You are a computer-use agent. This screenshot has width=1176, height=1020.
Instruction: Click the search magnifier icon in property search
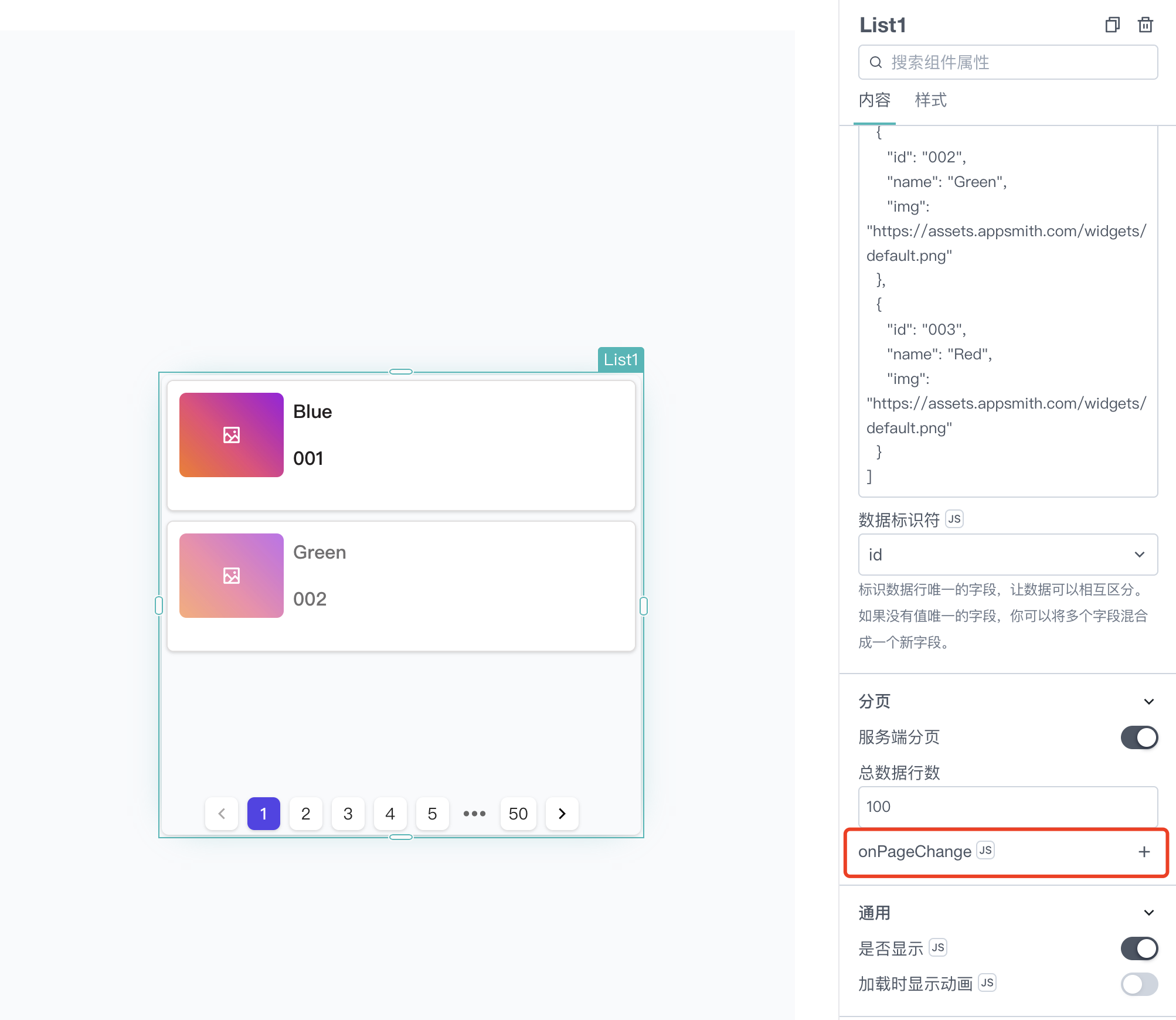[x=875, y=62]
